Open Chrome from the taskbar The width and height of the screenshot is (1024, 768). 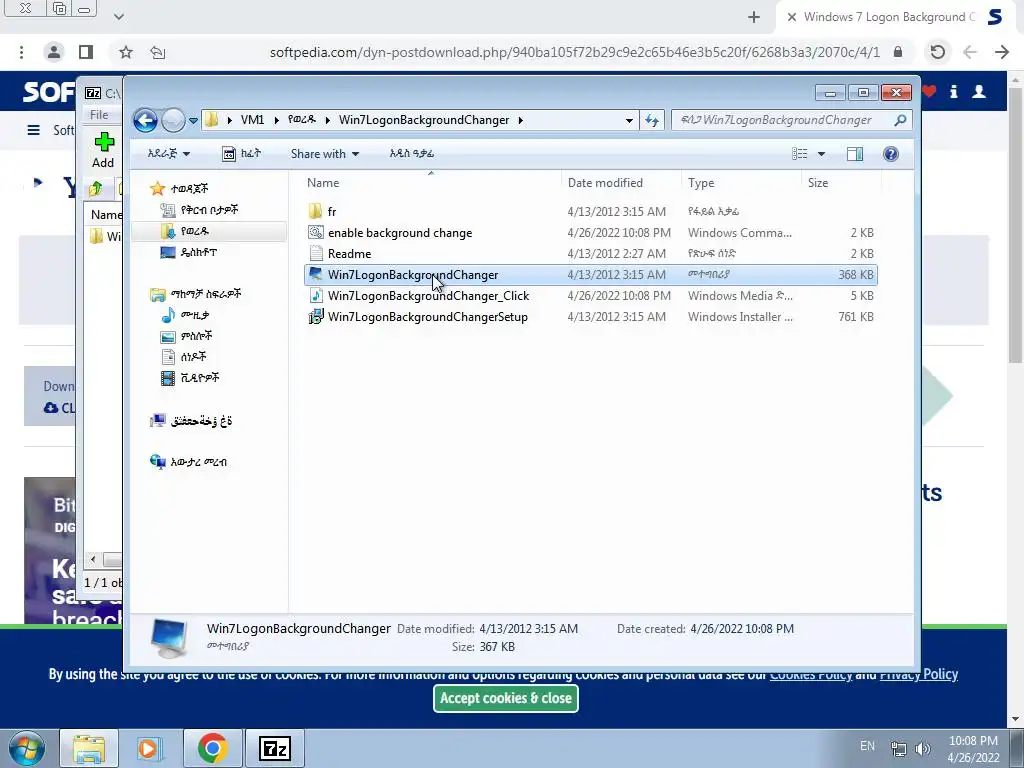click(212, 748)
